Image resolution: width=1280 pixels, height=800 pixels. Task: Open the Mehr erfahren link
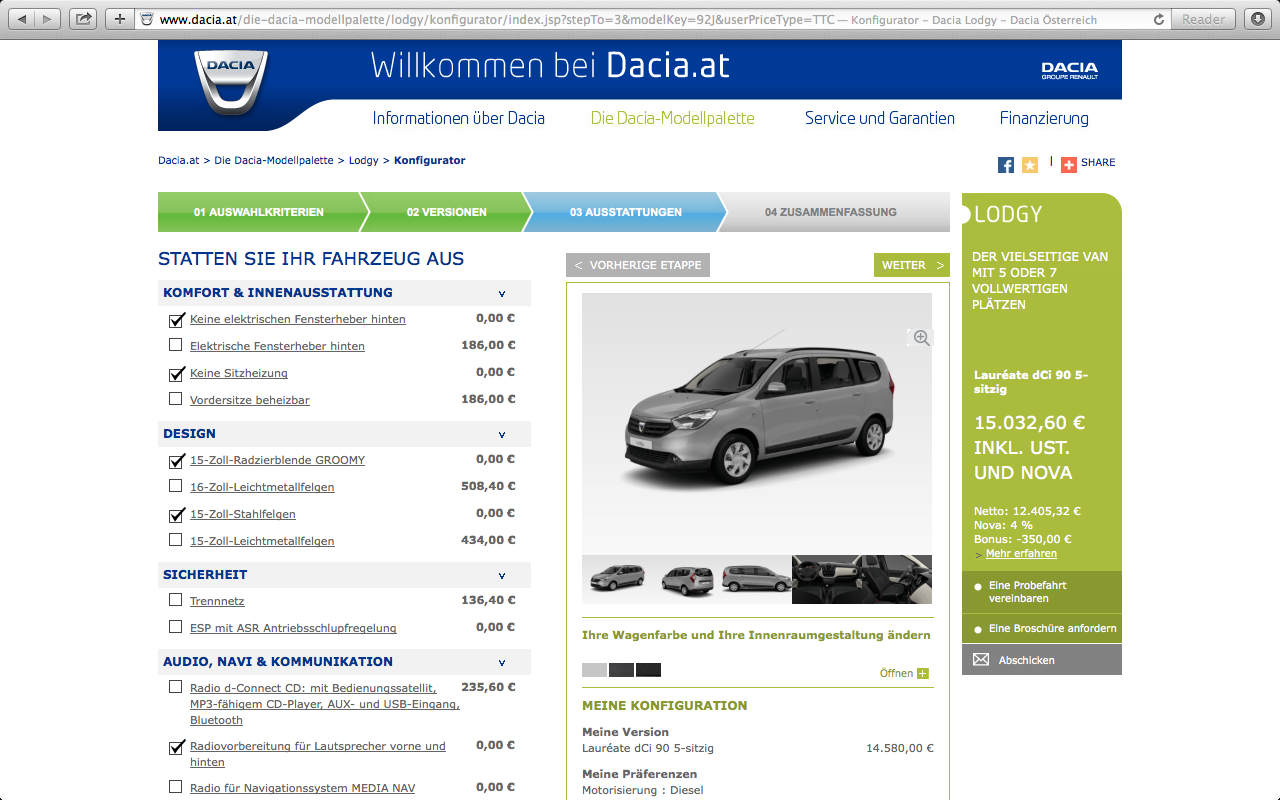[1021, 554]
